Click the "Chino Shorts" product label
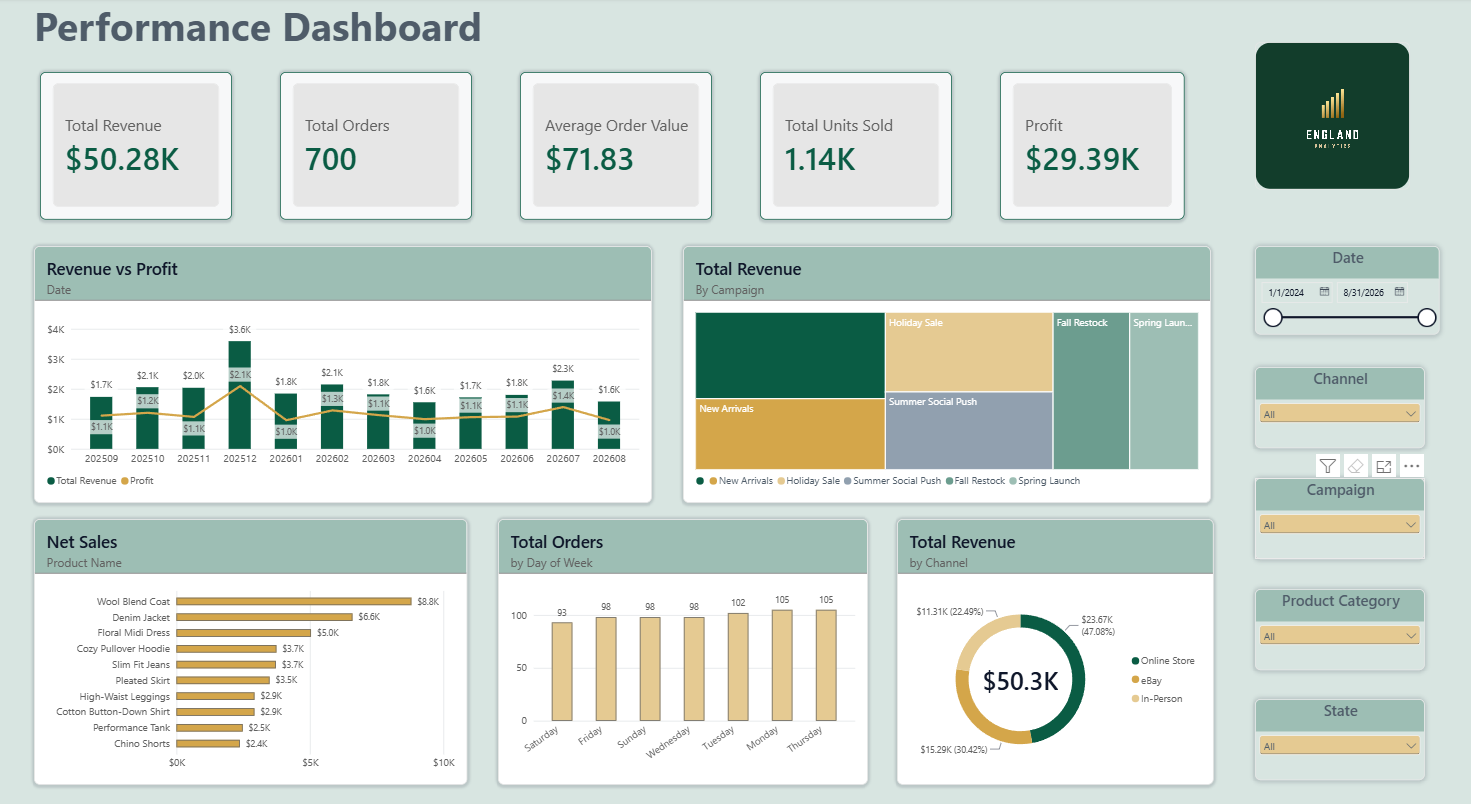 (142, 744)
